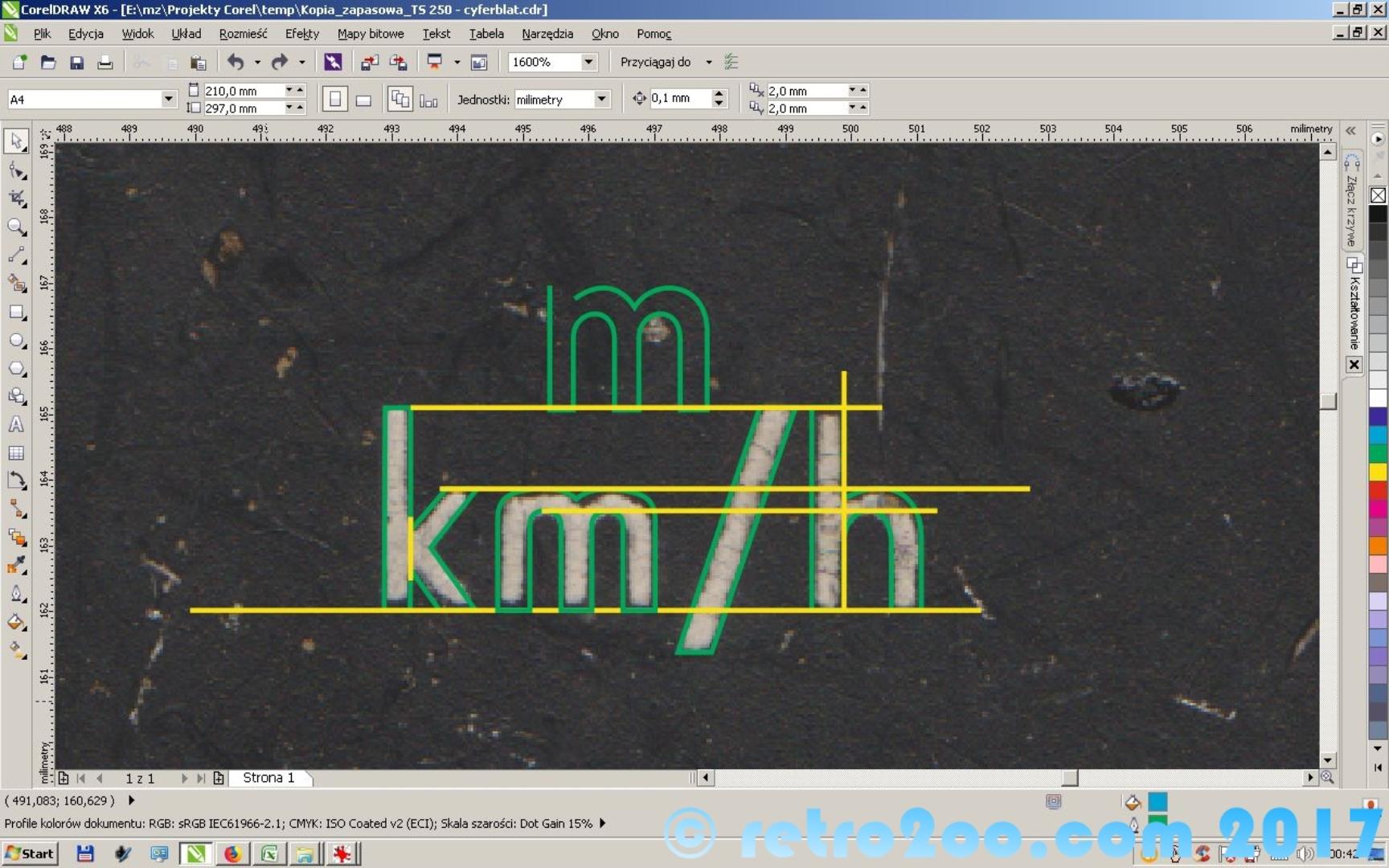Choose the Table tool
1389x868 pixels.
tap(16, 453)
